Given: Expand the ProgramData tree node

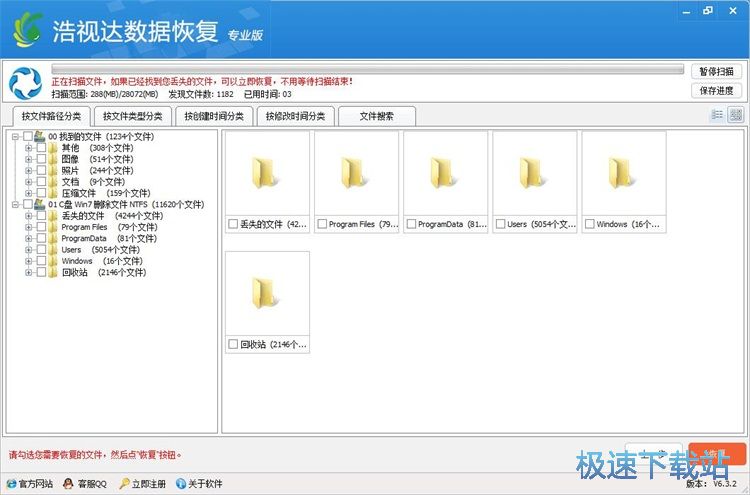Looking at the screenshot, I should click(x=29, y=238).
